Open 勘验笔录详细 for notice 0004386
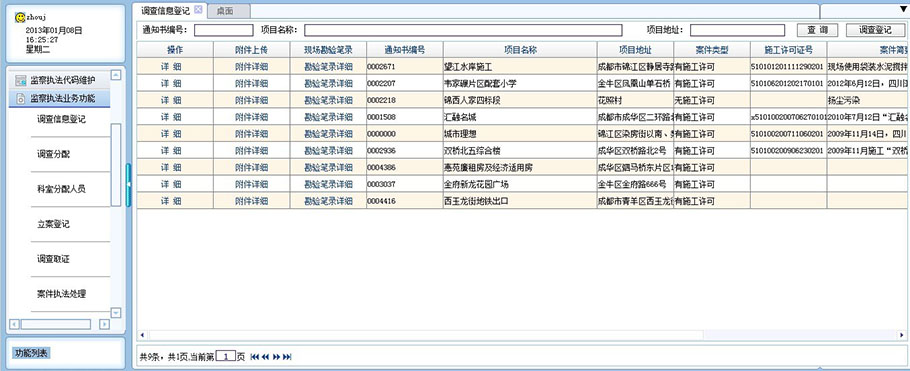The width and height of the screenshot is (910, 371). click(328, 168)
